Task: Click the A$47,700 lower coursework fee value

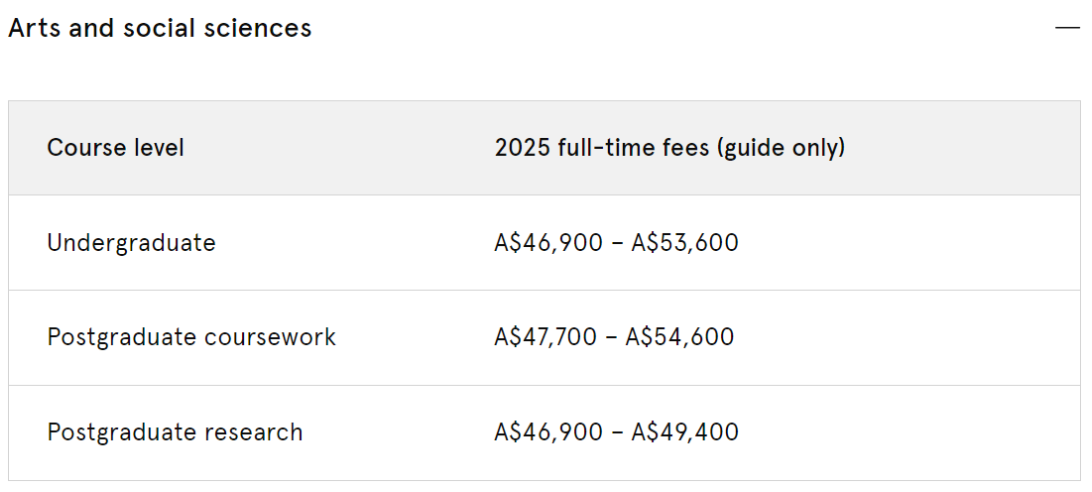Action: [545, 337]
